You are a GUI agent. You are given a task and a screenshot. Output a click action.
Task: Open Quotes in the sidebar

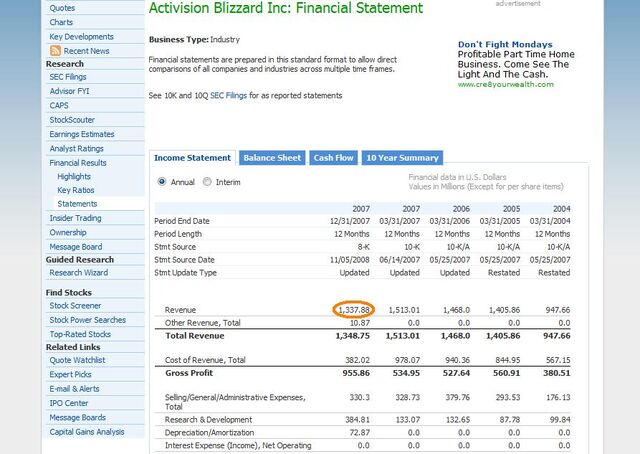[62, 8]
